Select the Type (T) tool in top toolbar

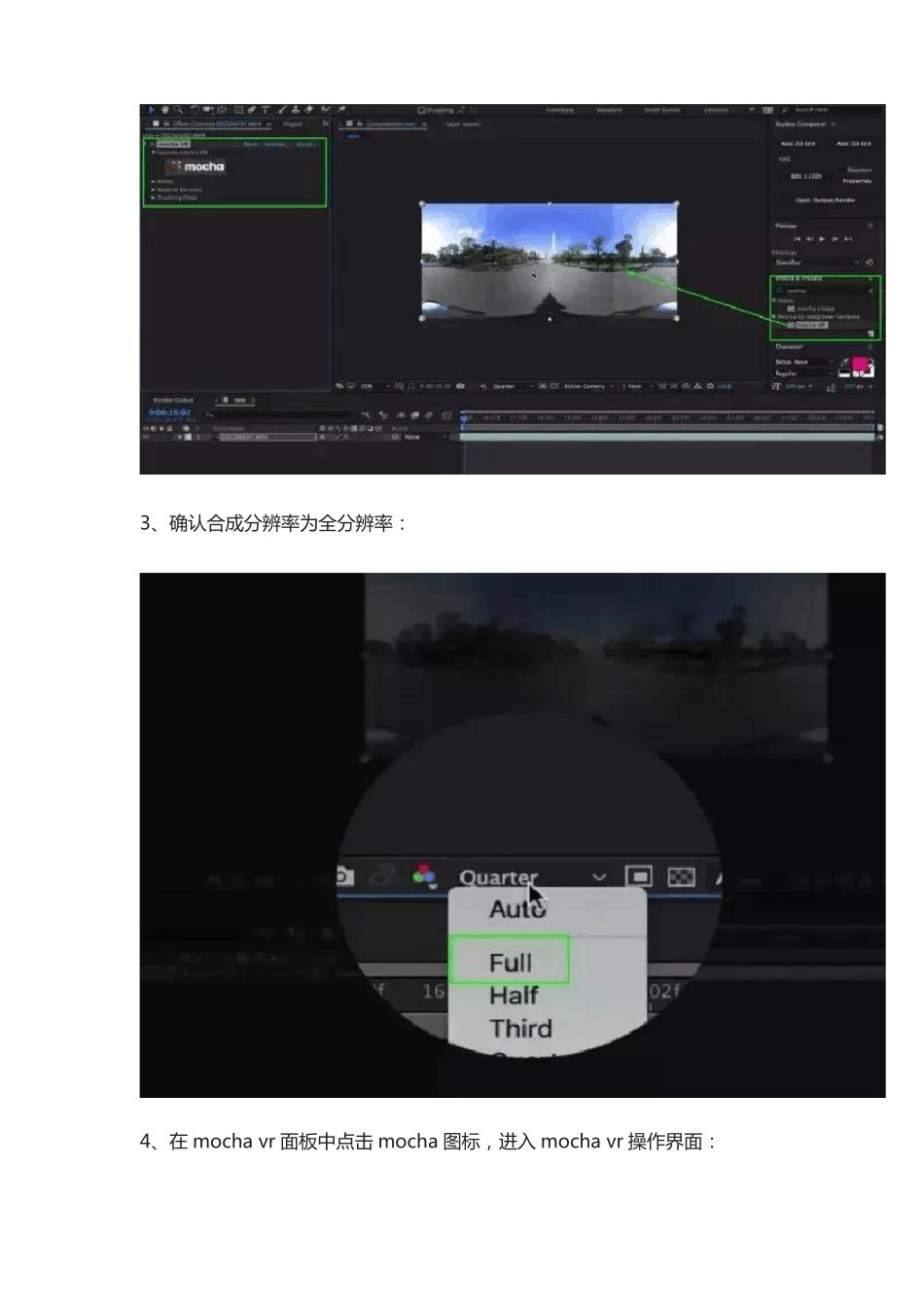266,110
